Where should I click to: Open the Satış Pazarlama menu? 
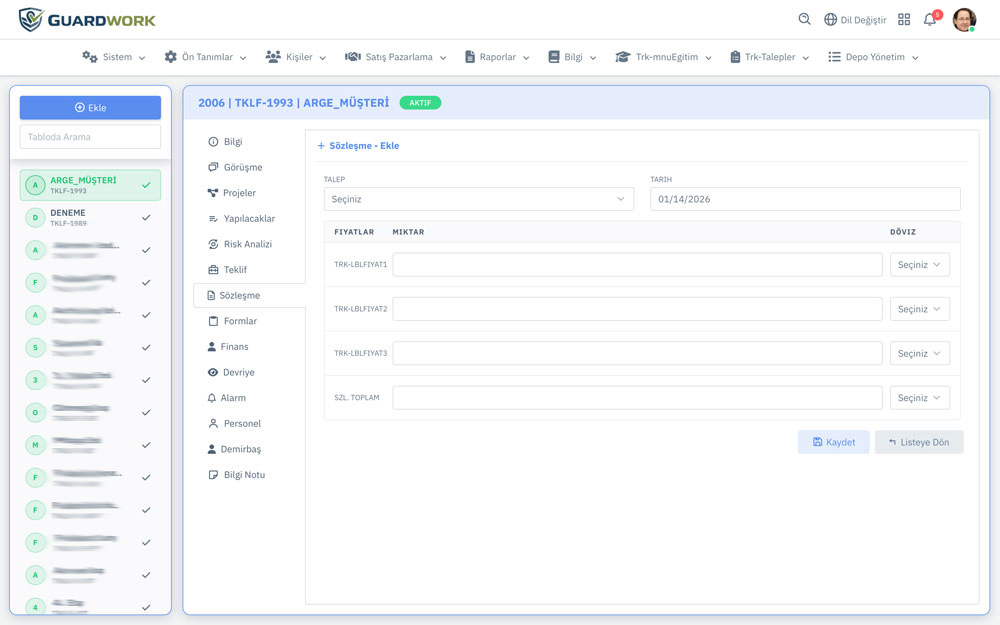(x=396, y=57)
